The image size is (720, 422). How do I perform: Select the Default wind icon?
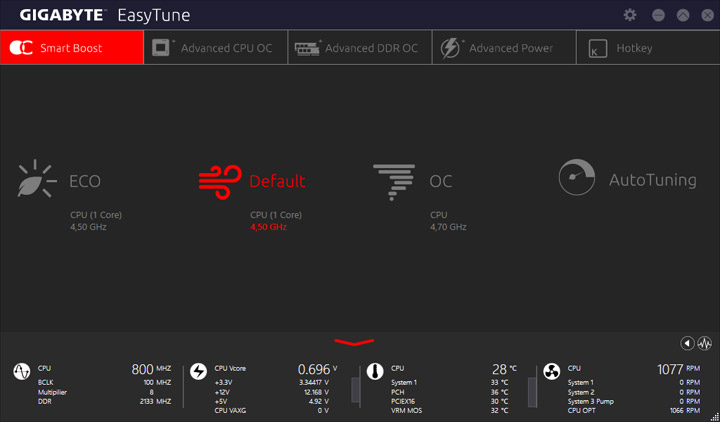click(220, 182)
